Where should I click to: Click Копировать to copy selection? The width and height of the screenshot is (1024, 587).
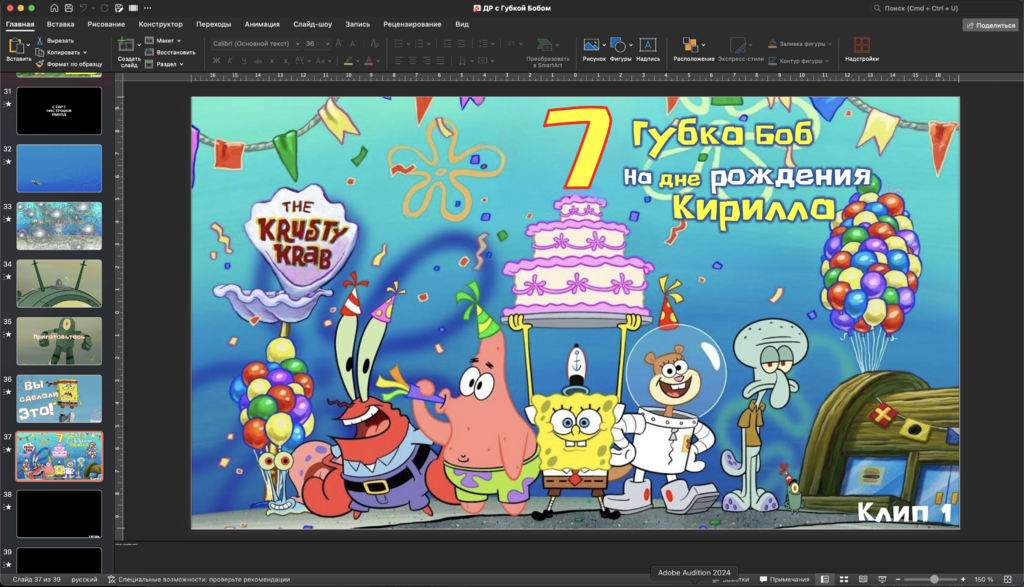coord(57,52)
